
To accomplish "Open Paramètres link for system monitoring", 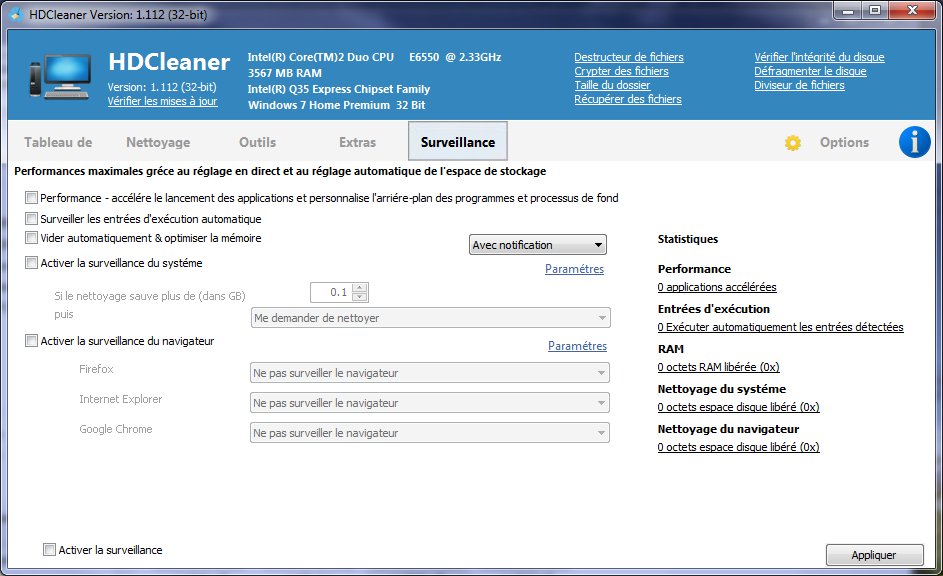I will pyautogui.click(x=574, y=269).
